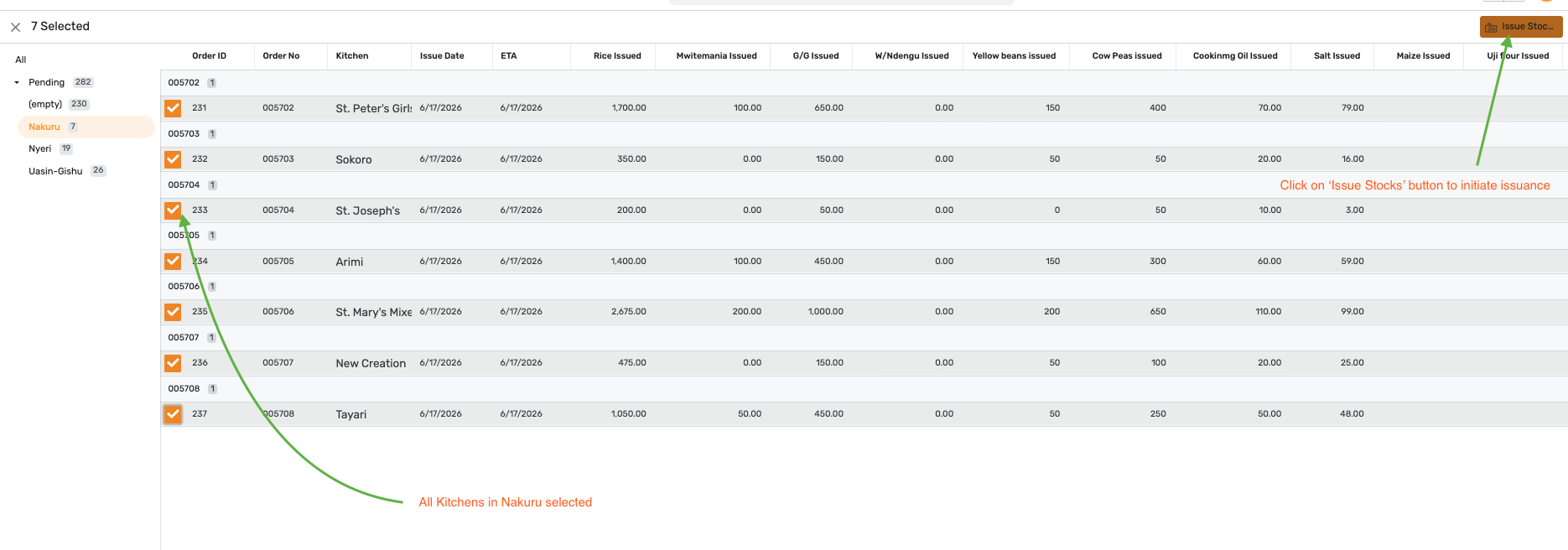Click kitchen name St. Joseph's
This screenshot has width=1568, height=550.
(368, 210)
